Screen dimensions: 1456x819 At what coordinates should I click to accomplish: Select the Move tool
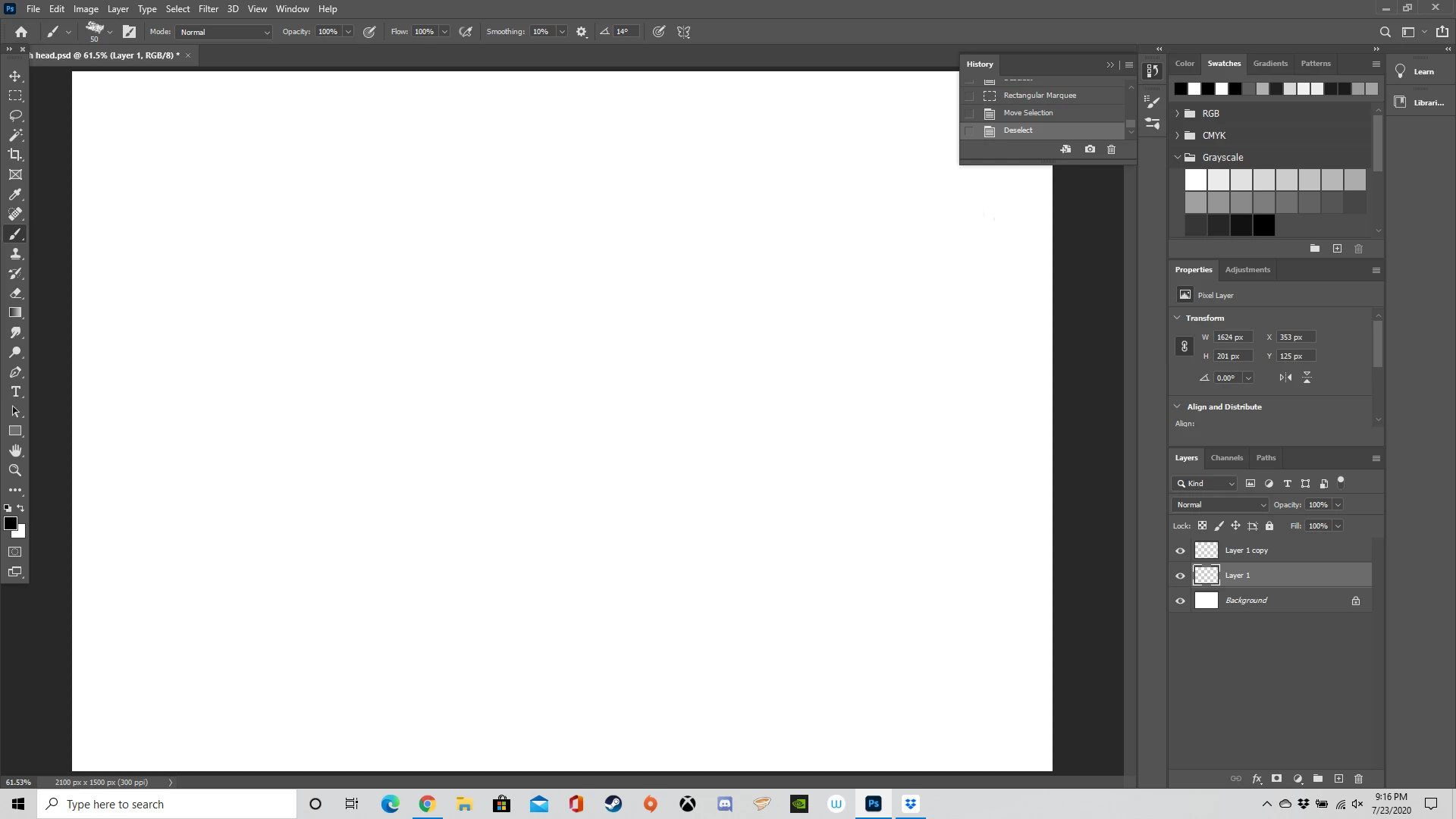point(15,76)
